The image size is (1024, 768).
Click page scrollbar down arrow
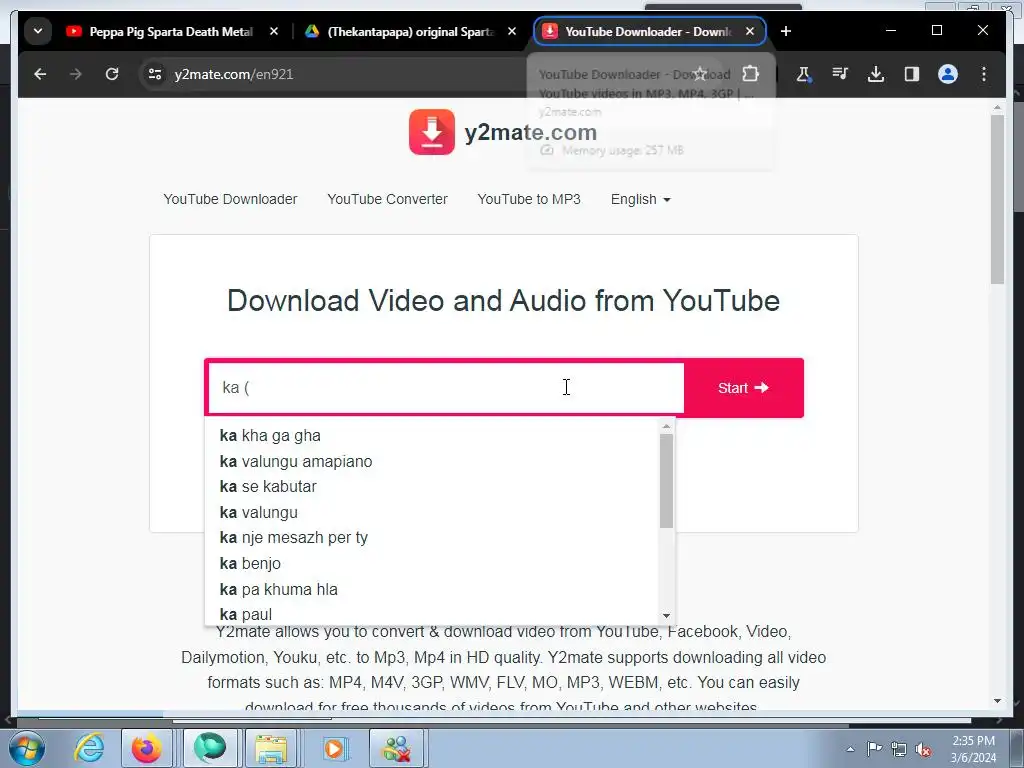tap(997, 701)
